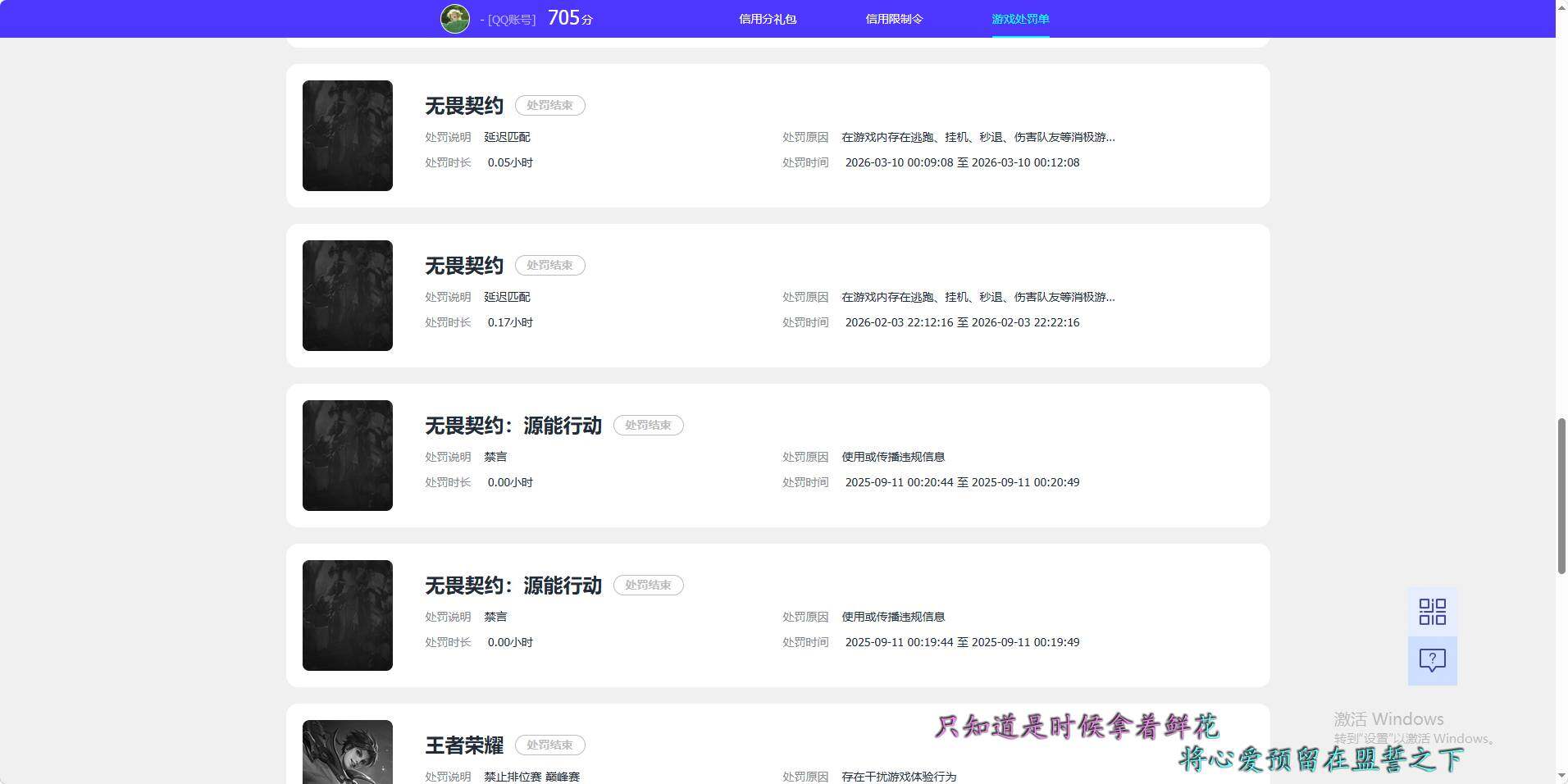This screenshot has height=784, width=1568.
Task: Click the 处罚结束 badge on 王者荣耀
Action: [549, 745]
